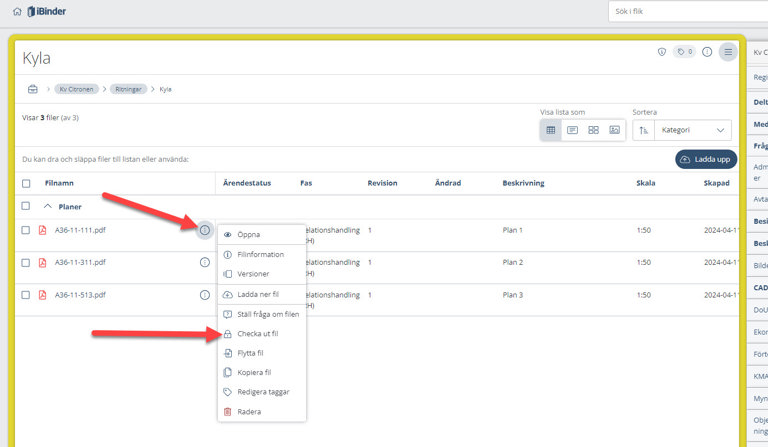The image size is (768, 447).
Task: Sort by Fas column header
Action: click(306, 183)
